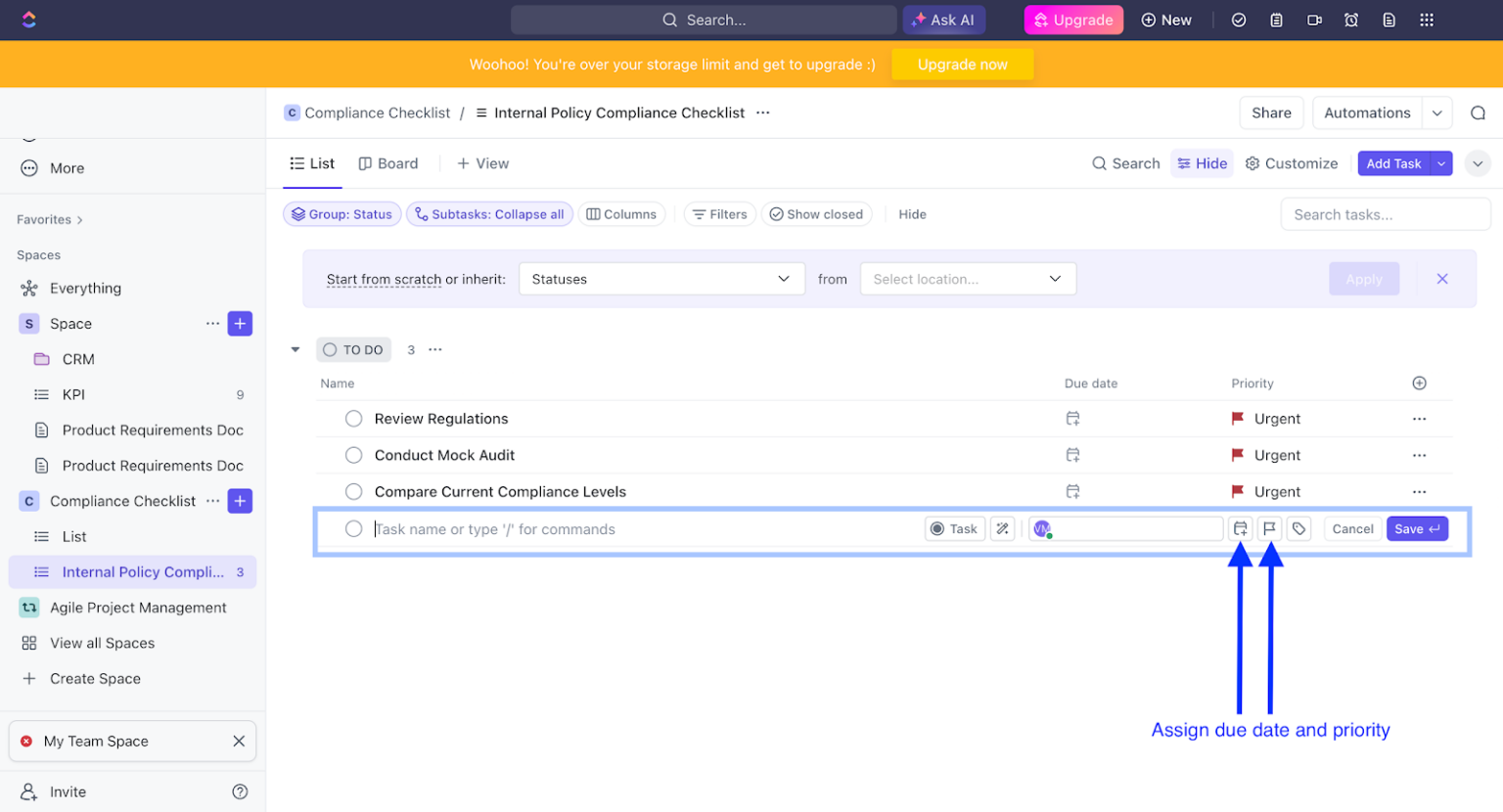This screenshot has width=1503, height=812.
Task: Start a clip with the video recorder icon
Action: click(x=1314, y=20)
